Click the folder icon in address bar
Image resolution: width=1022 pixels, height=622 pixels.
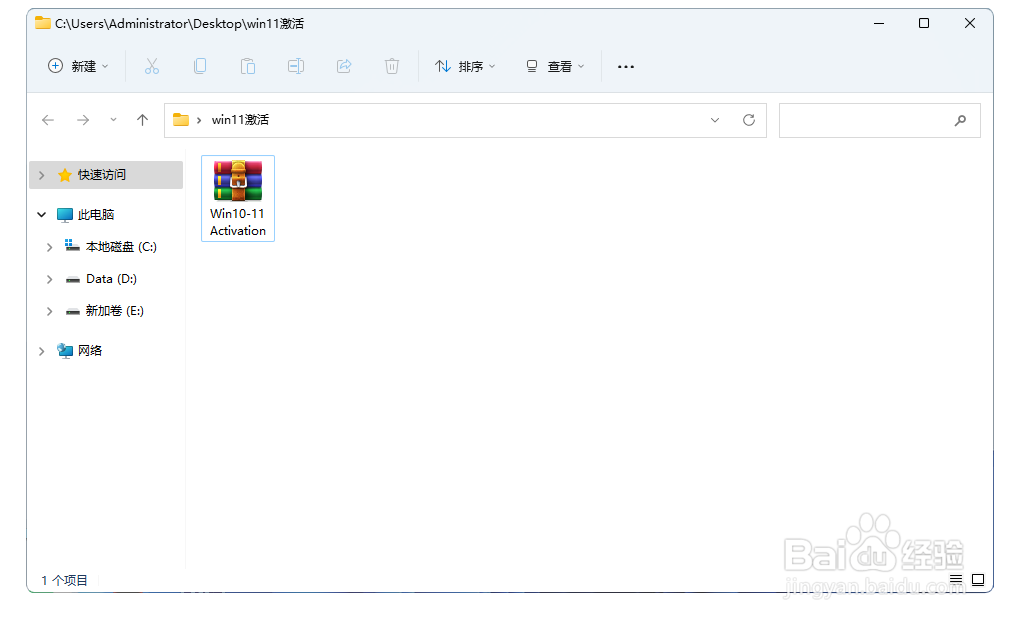click(x=181, y=120)
